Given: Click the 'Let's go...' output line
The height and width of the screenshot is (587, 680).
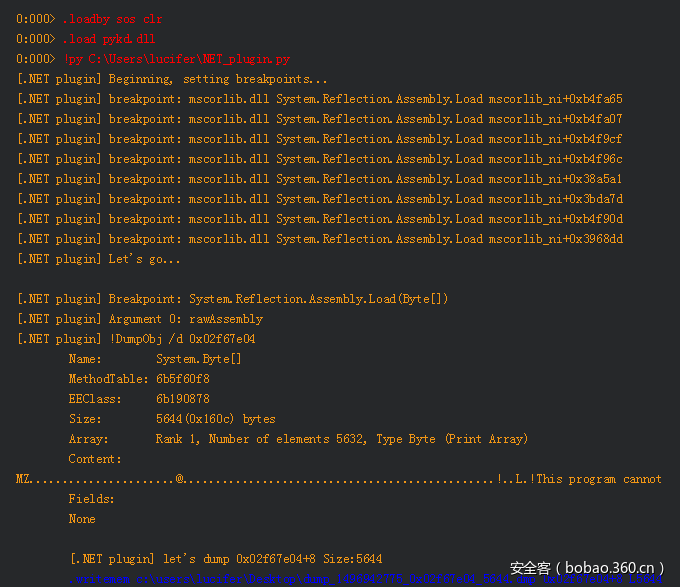Looking at the screenshot, I should (x=144, y=259).
